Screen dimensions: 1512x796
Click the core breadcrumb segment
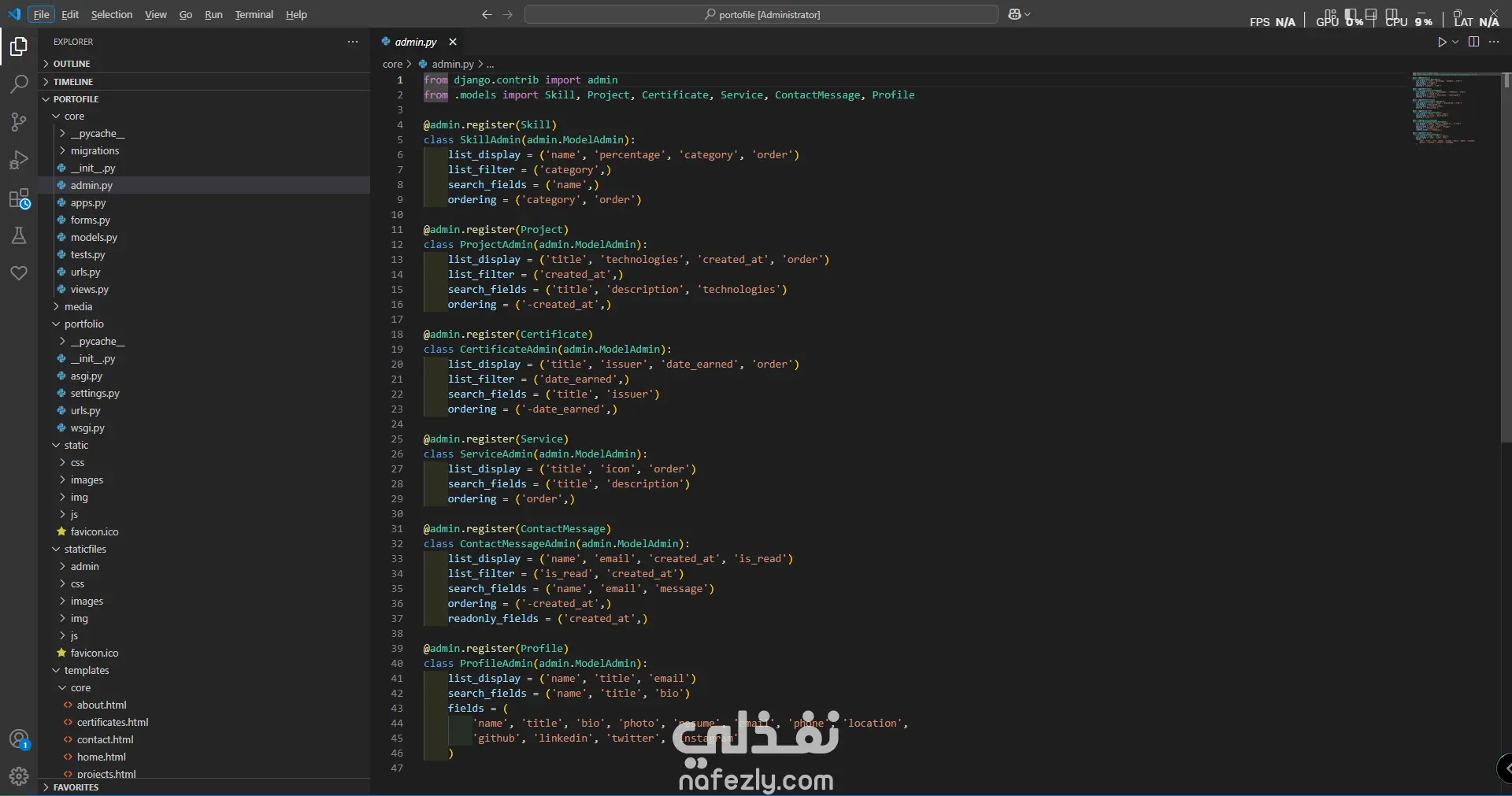pos(392,65)
